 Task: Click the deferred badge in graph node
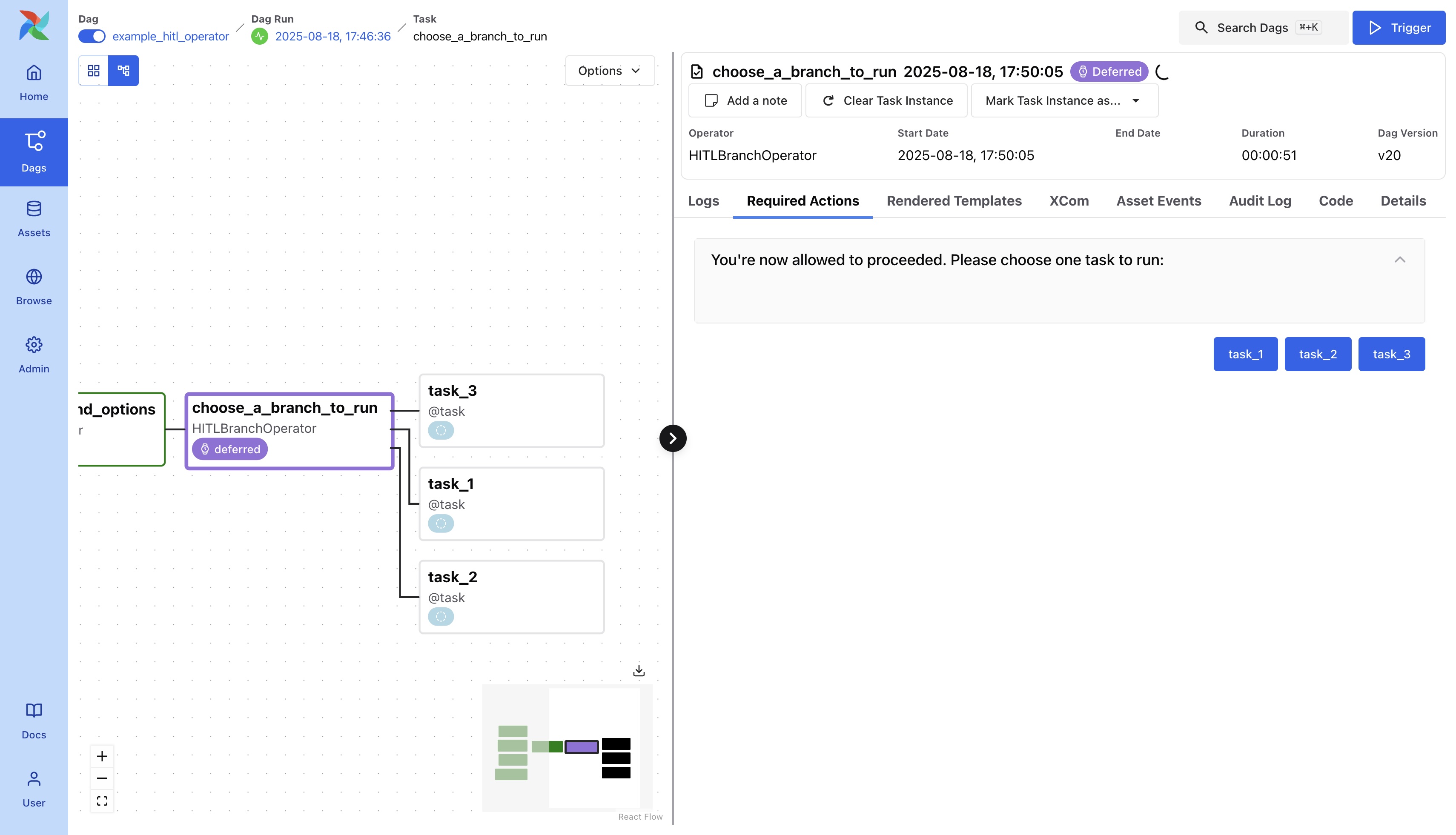pyautogui.click(x=230, y=449)
